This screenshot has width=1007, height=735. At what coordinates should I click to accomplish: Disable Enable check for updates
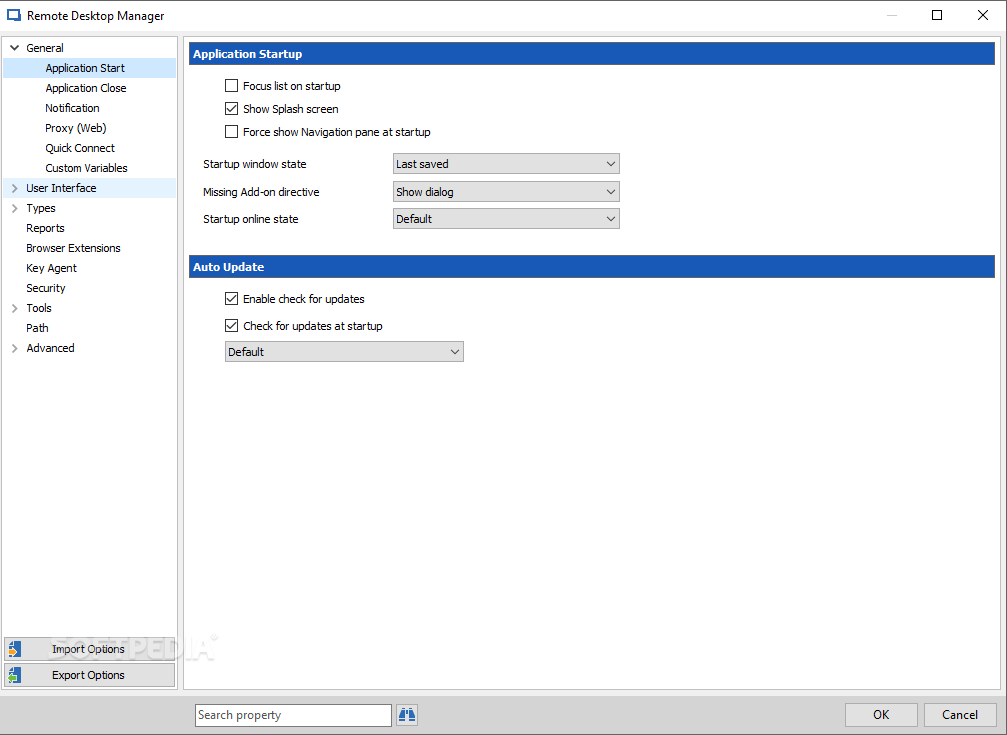pyautogui.click(x=231, y=298)
